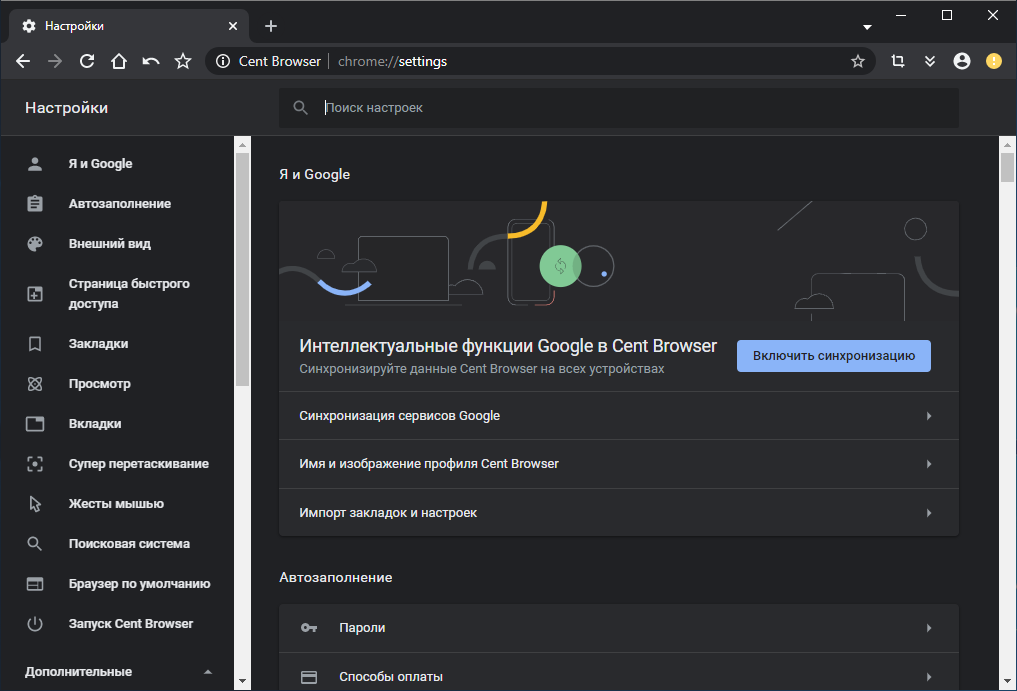Image resolution: width=1017 pixels, height=691 pixels.
Task: Click the Автозаполнение section heading
Action: coord(335,577)
